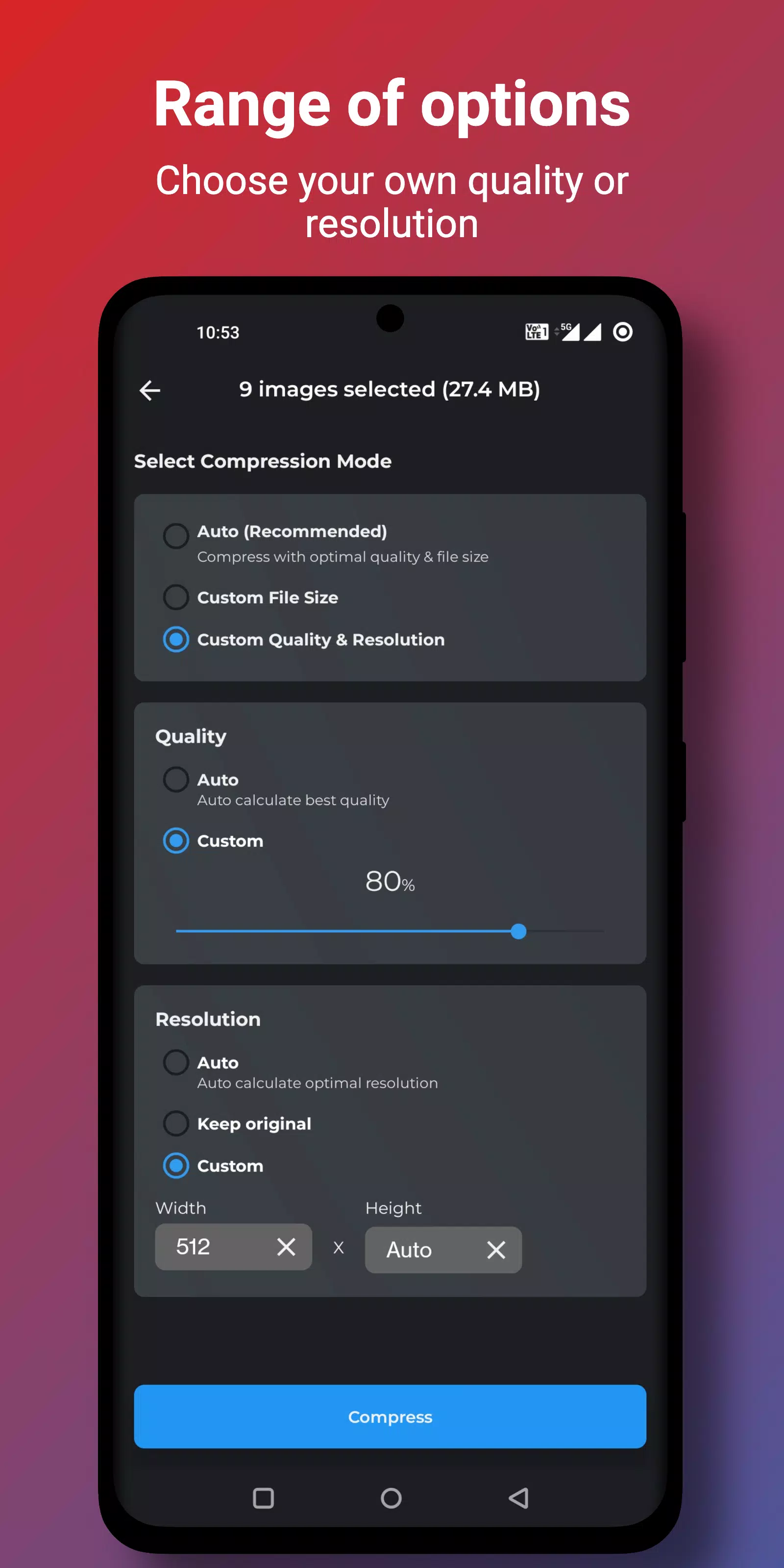
Task: Click the quality slider handle at 80%
Action: [518, 931]
